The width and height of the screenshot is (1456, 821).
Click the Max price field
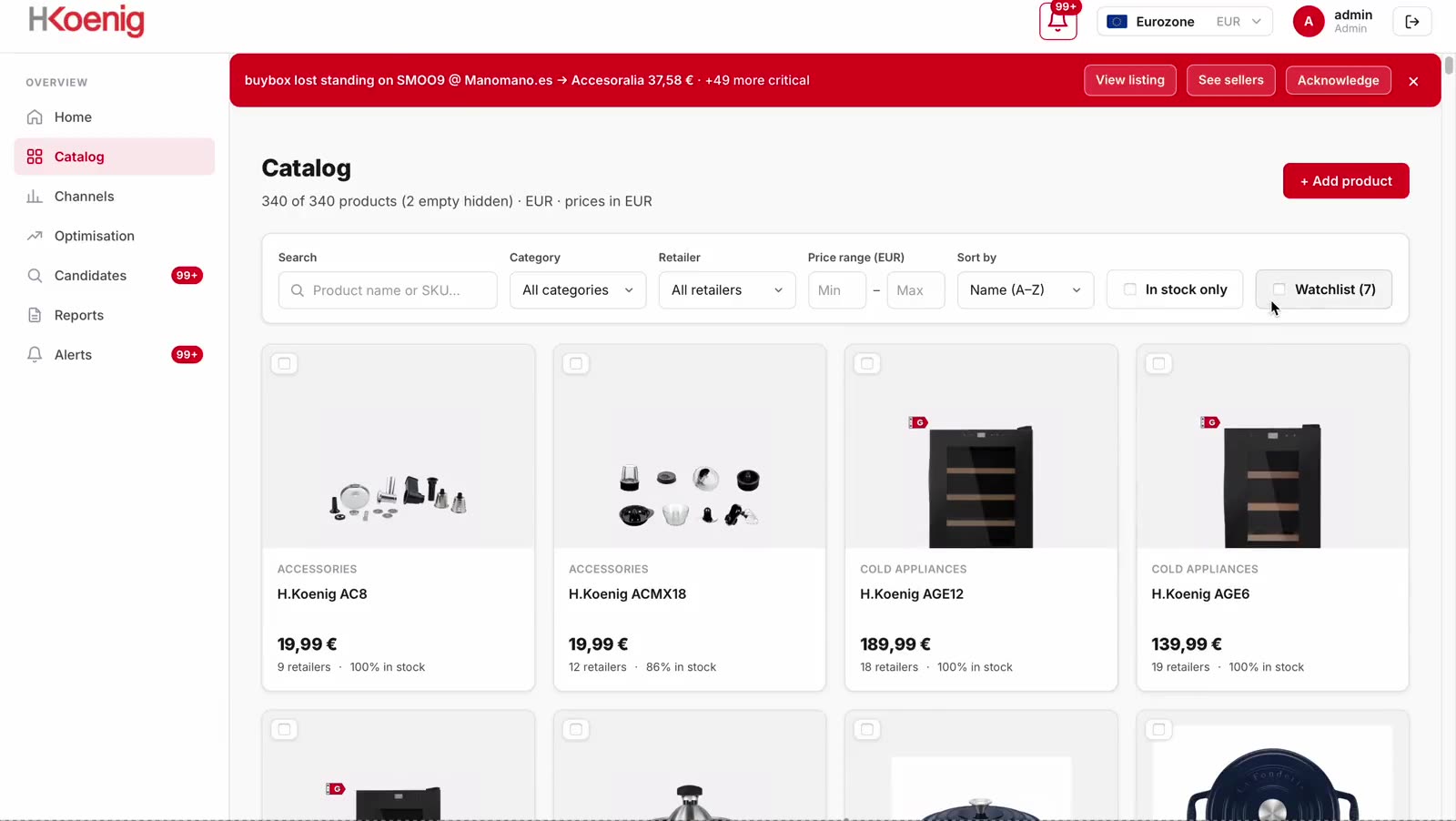coord(915,290)
